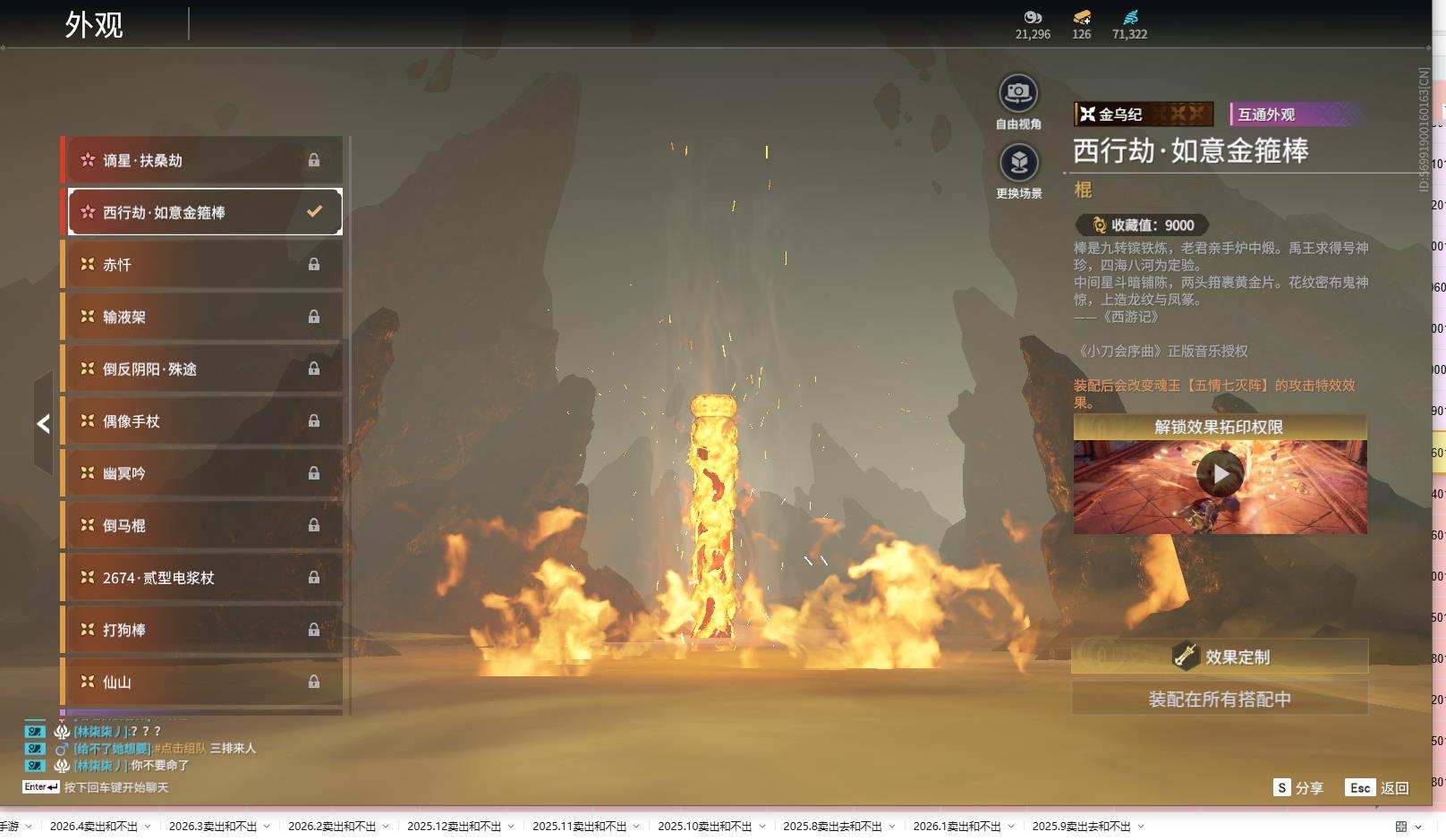Click the checkmark on 西行劫·如意金箍棒 row
This screenshot has width=1446, height=840.
(x=314, y=212)
